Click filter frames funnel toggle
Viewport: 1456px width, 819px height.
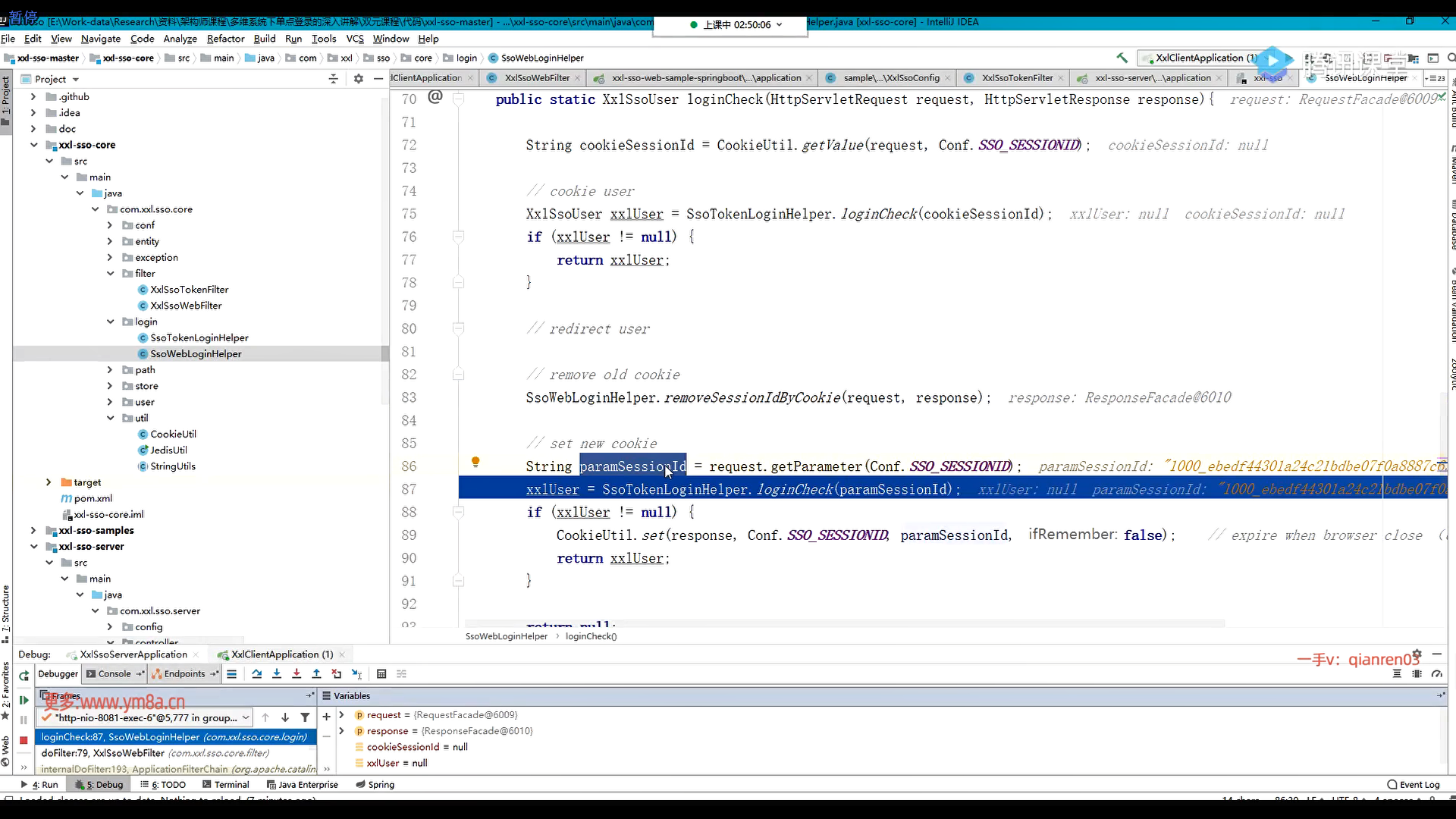(305, 717)
